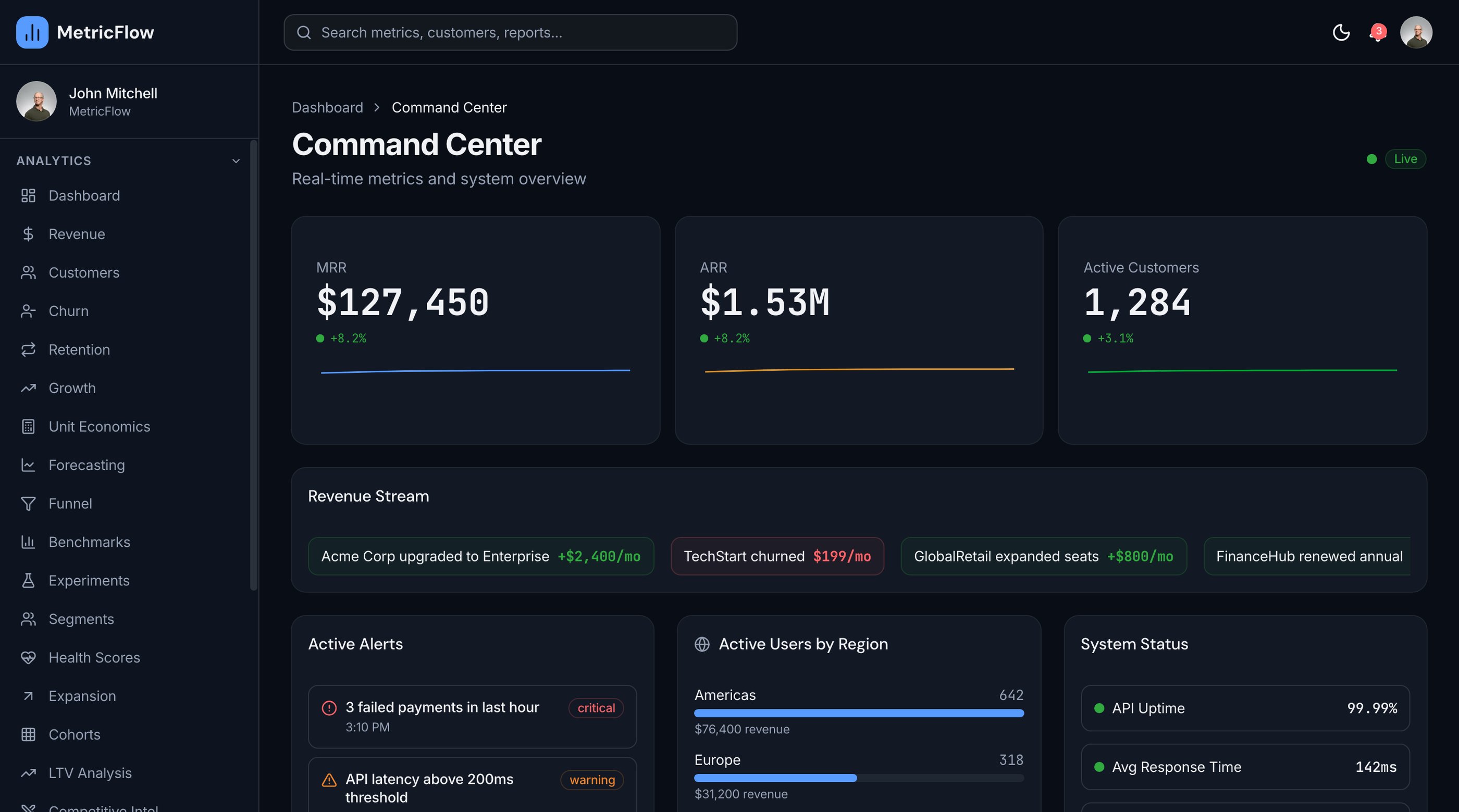1459x812 pixels.
Task: Click '$31,200 revenue' text under Europe
Action: (741, 794)
